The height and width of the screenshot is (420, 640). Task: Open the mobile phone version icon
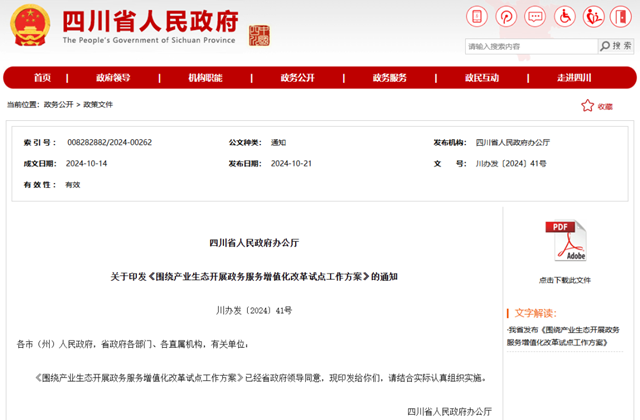coord(477,17)
